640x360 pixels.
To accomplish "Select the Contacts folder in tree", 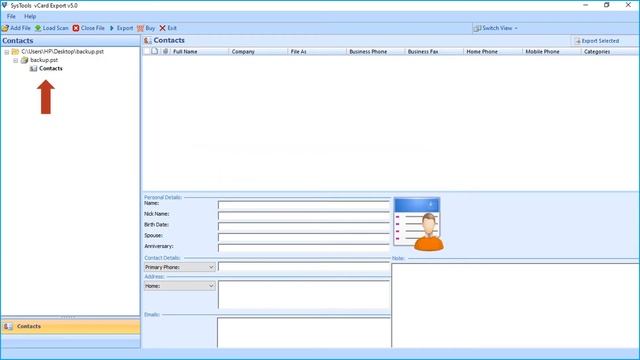I will pos(51,69).
